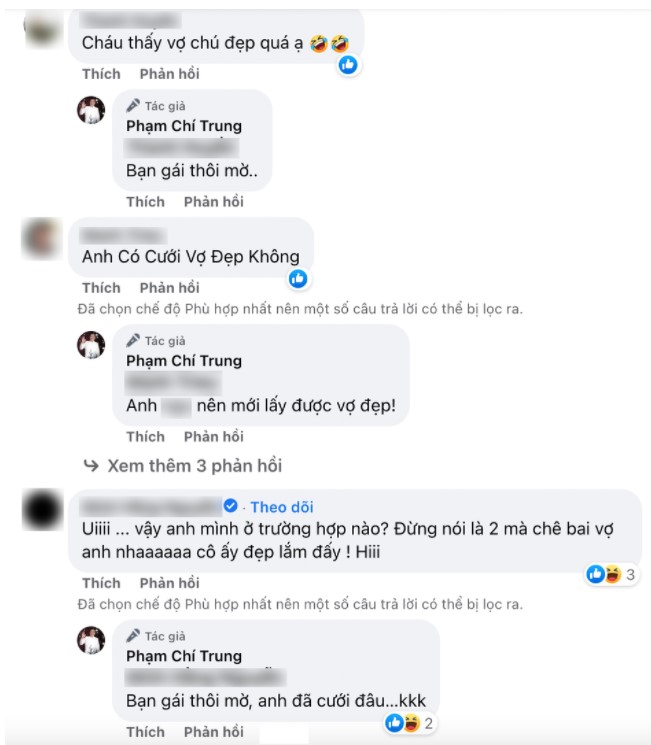651x745 pixels.
Task: Click Thích under 'Anh Có Cưới Vợ Đẹp Không'
Action: click(x=101, y=288)
